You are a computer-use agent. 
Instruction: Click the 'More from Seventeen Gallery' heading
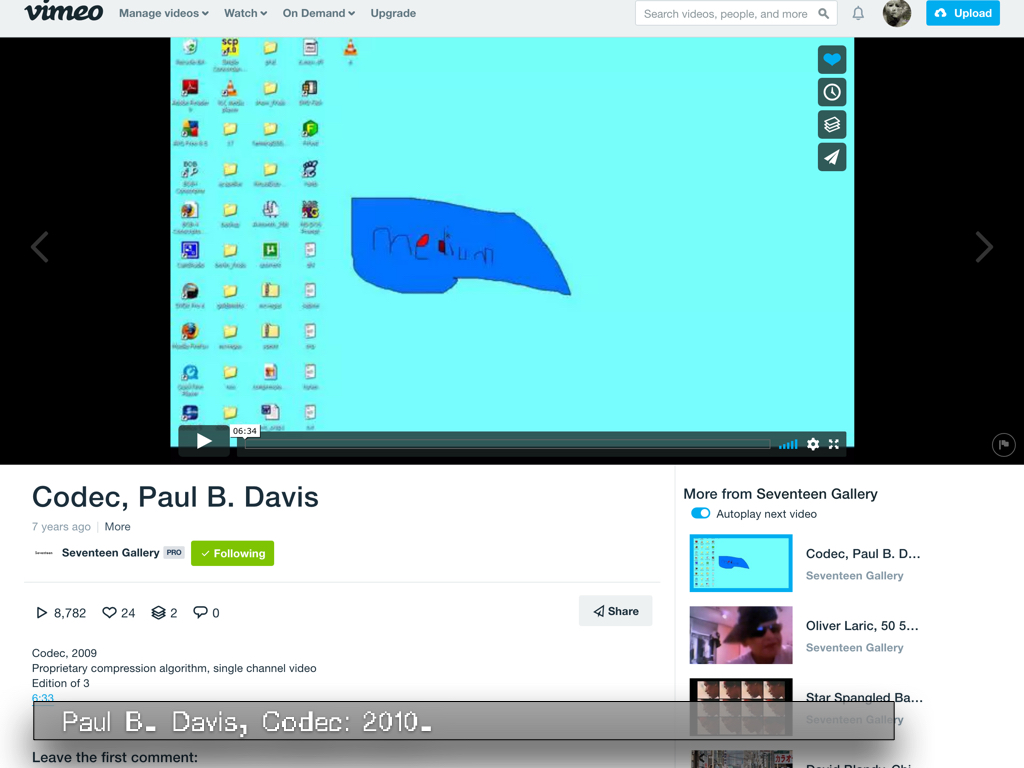pos(780,494)
